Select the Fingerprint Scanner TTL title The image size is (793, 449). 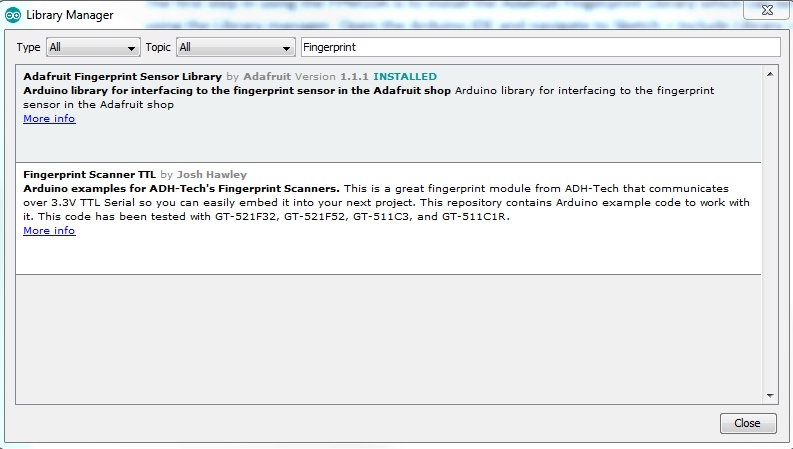pyautogui.click(x=90, y=174)
